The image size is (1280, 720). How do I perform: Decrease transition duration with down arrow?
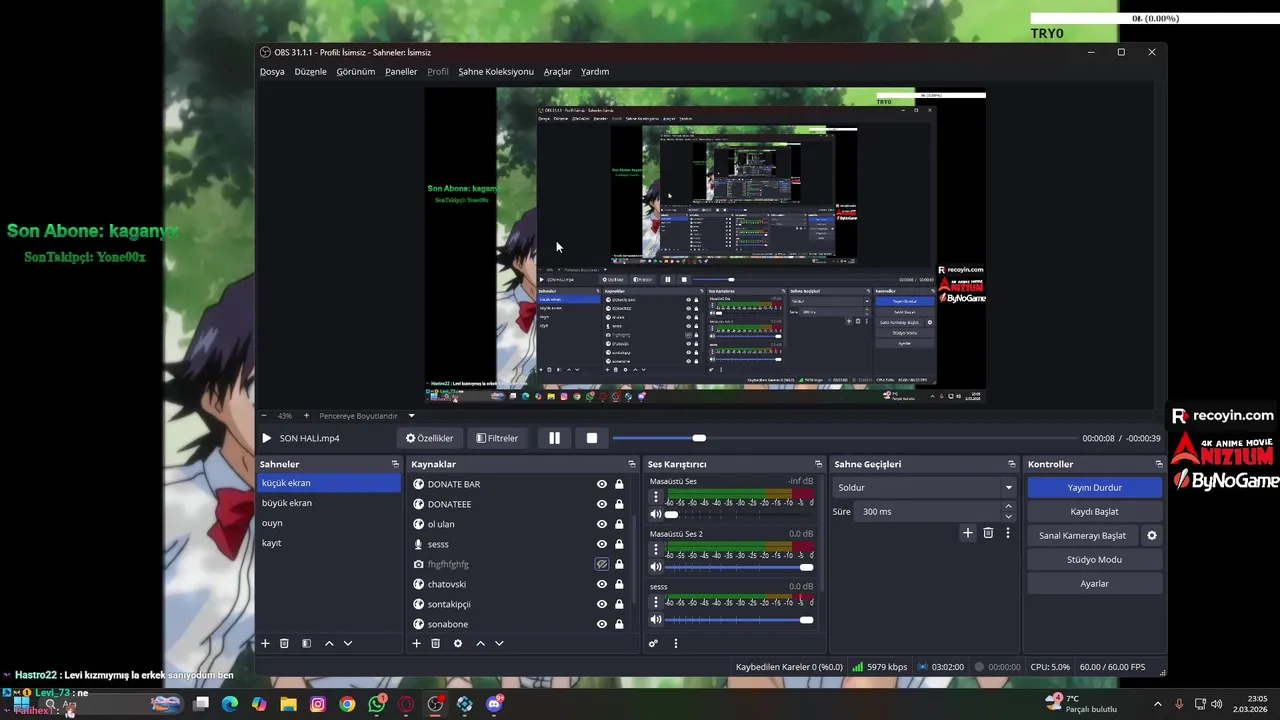1008,517
